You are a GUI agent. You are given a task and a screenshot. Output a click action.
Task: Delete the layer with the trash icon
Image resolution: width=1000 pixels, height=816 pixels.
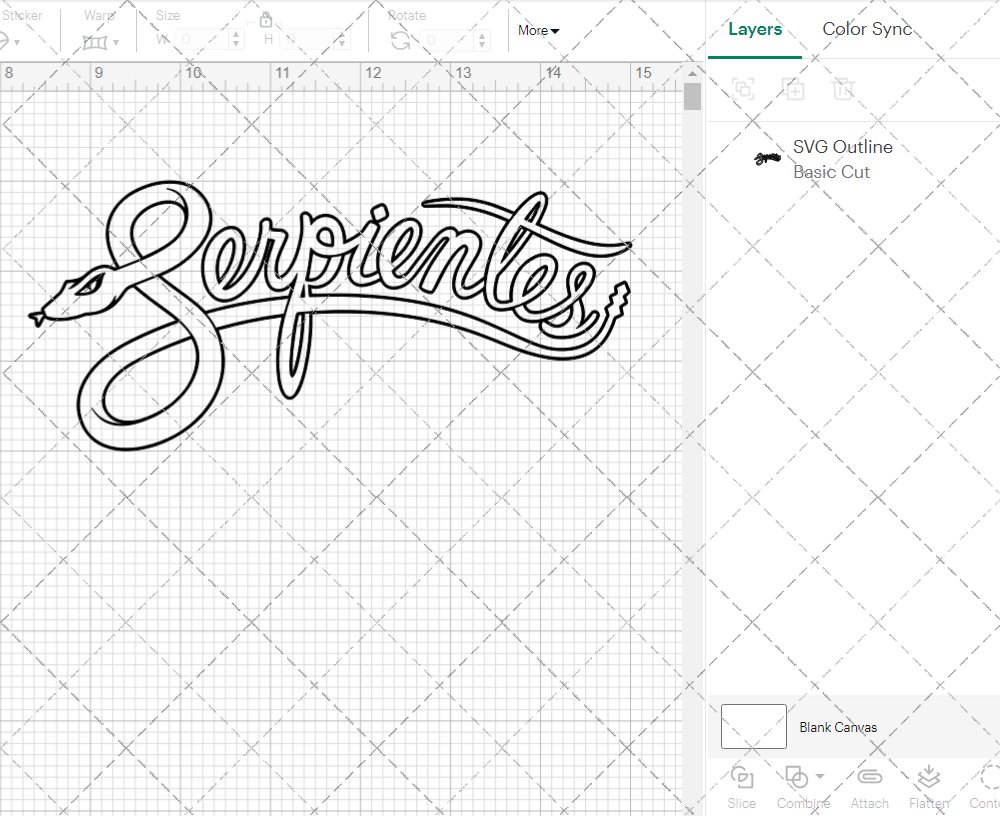pos(843,89)
